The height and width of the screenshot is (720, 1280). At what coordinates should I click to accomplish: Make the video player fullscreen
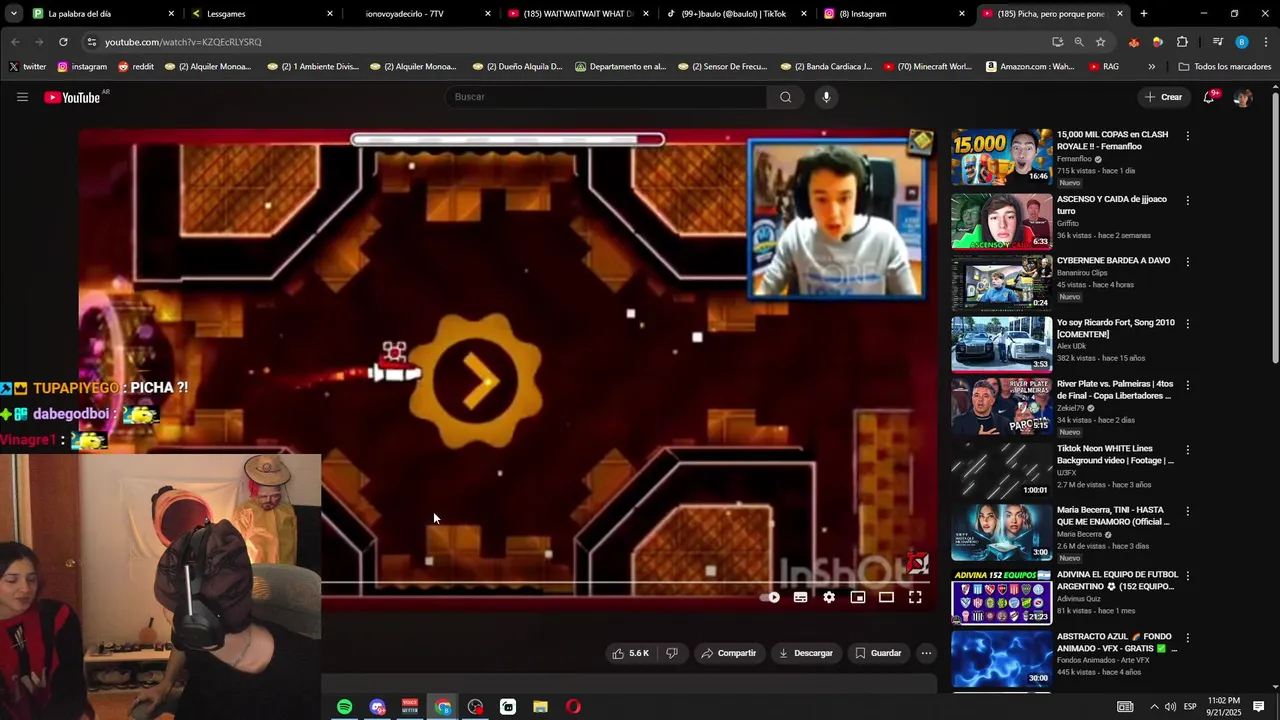(915, 597)
